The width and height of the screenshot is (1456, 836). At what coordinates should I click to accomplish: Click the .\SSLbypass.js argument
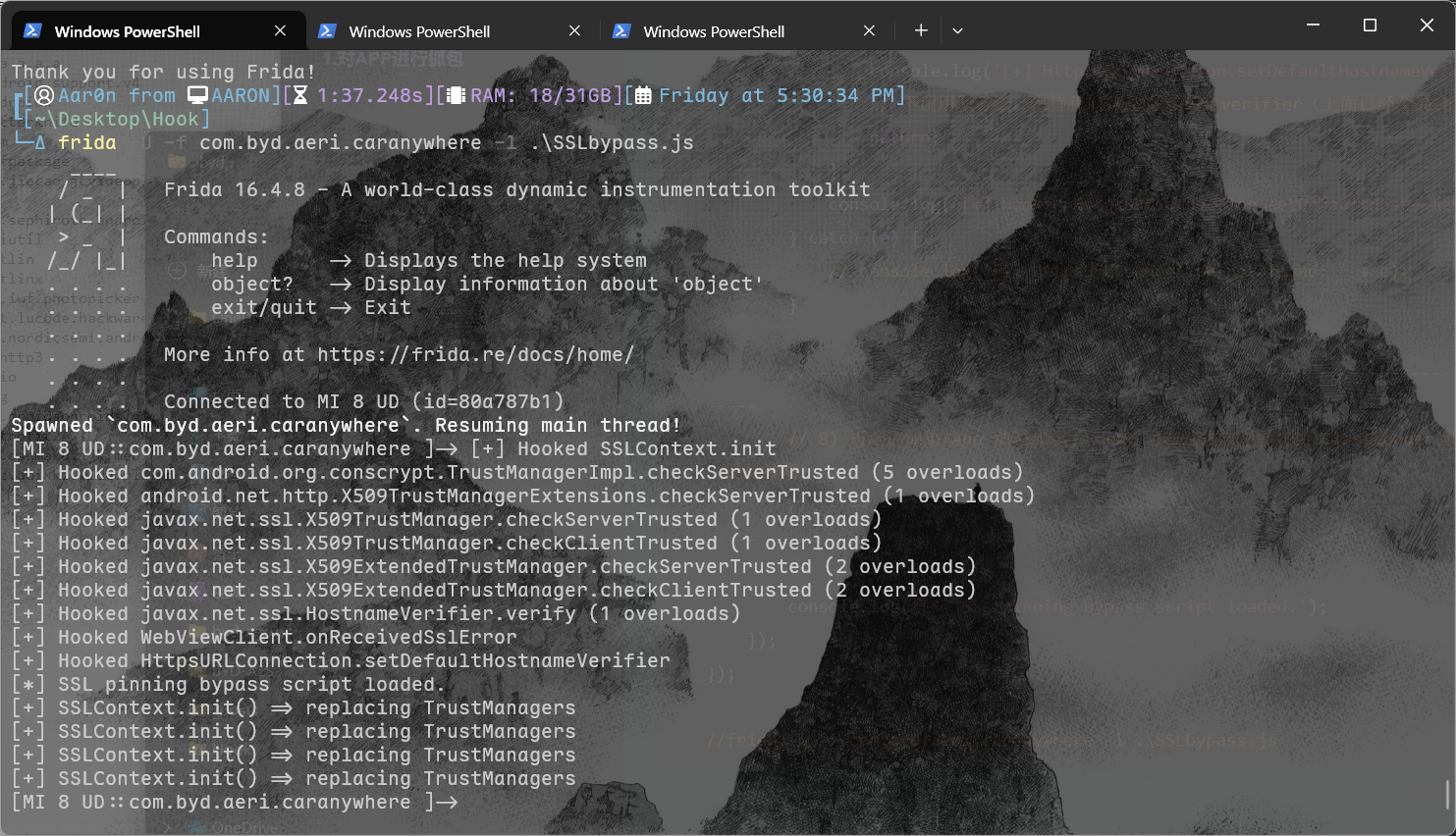[612, 142]
